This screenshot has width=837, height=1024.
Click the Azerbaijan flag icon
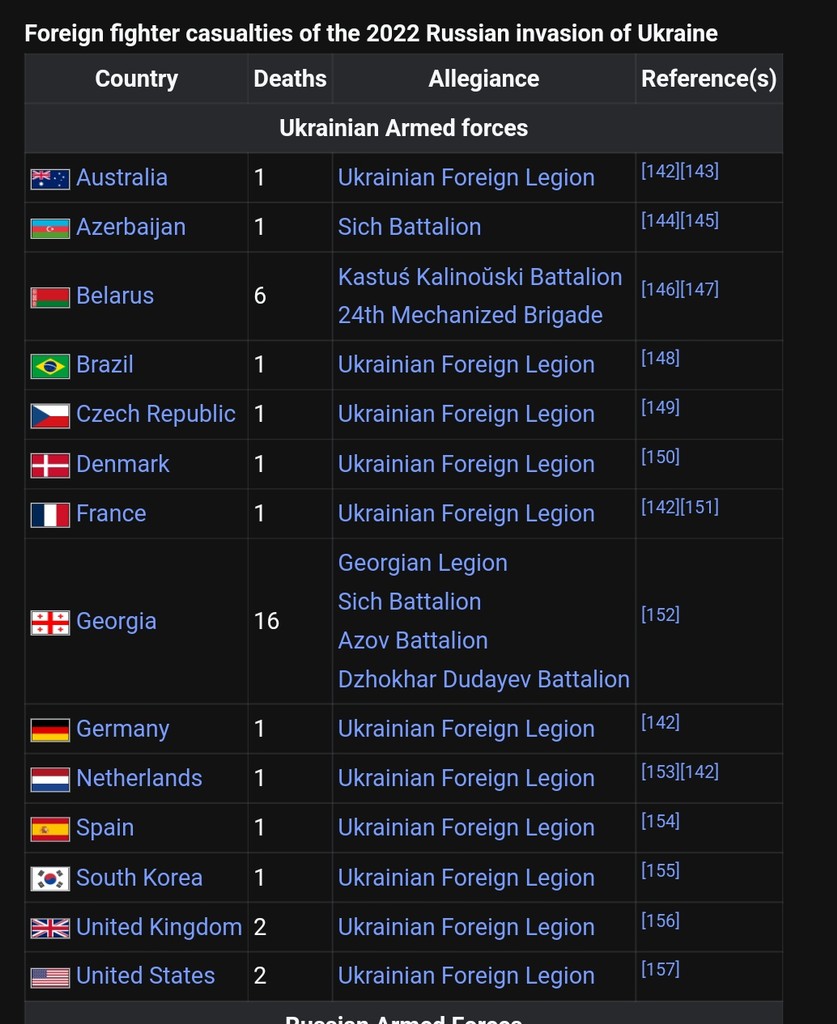coord(50,228)
